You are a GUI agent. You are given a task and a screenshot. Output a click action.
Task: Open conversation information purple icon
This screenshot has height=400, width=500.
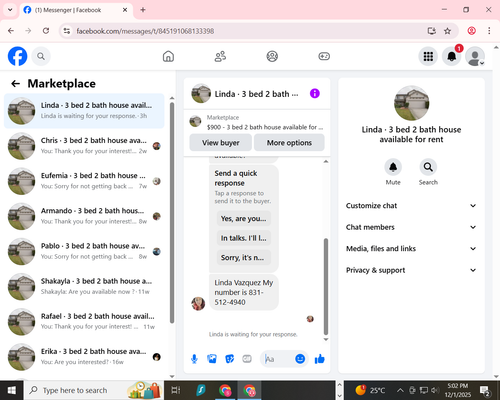pyautogui.click(x=315, y=93)
